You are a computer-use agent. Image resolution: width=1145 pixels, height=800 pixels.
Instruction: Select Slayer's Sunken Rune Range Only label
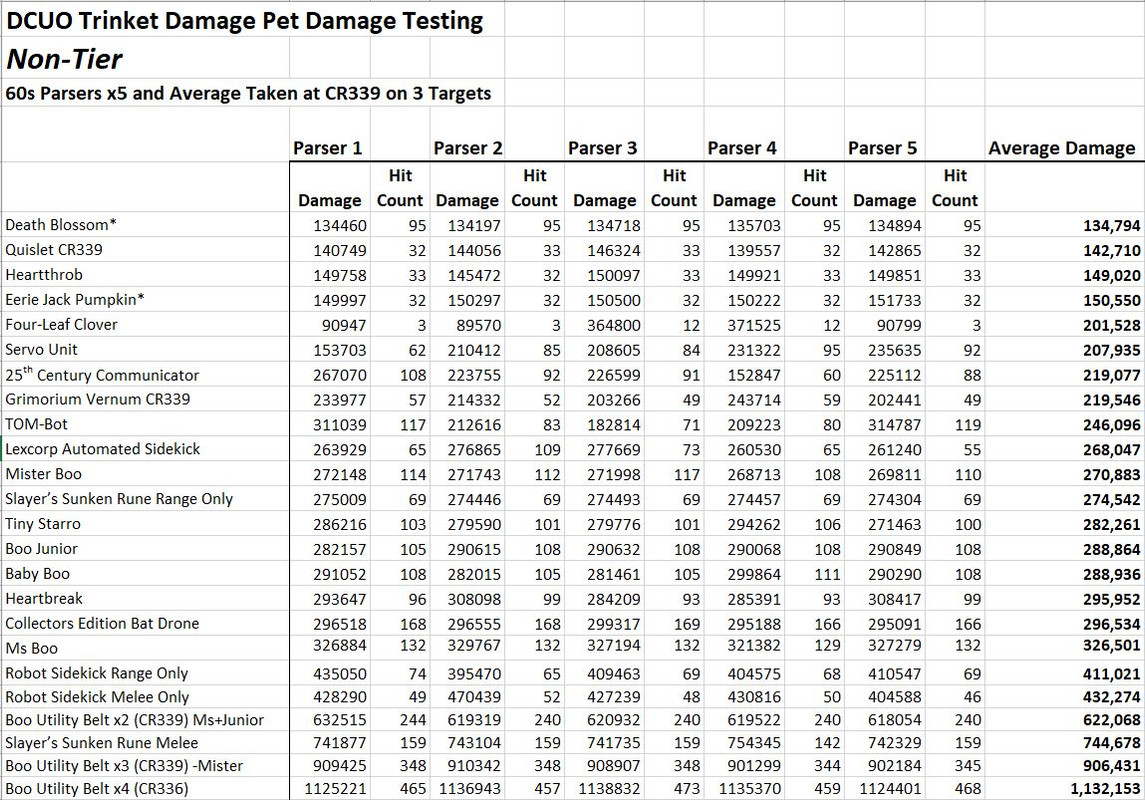tap(119, 499)
